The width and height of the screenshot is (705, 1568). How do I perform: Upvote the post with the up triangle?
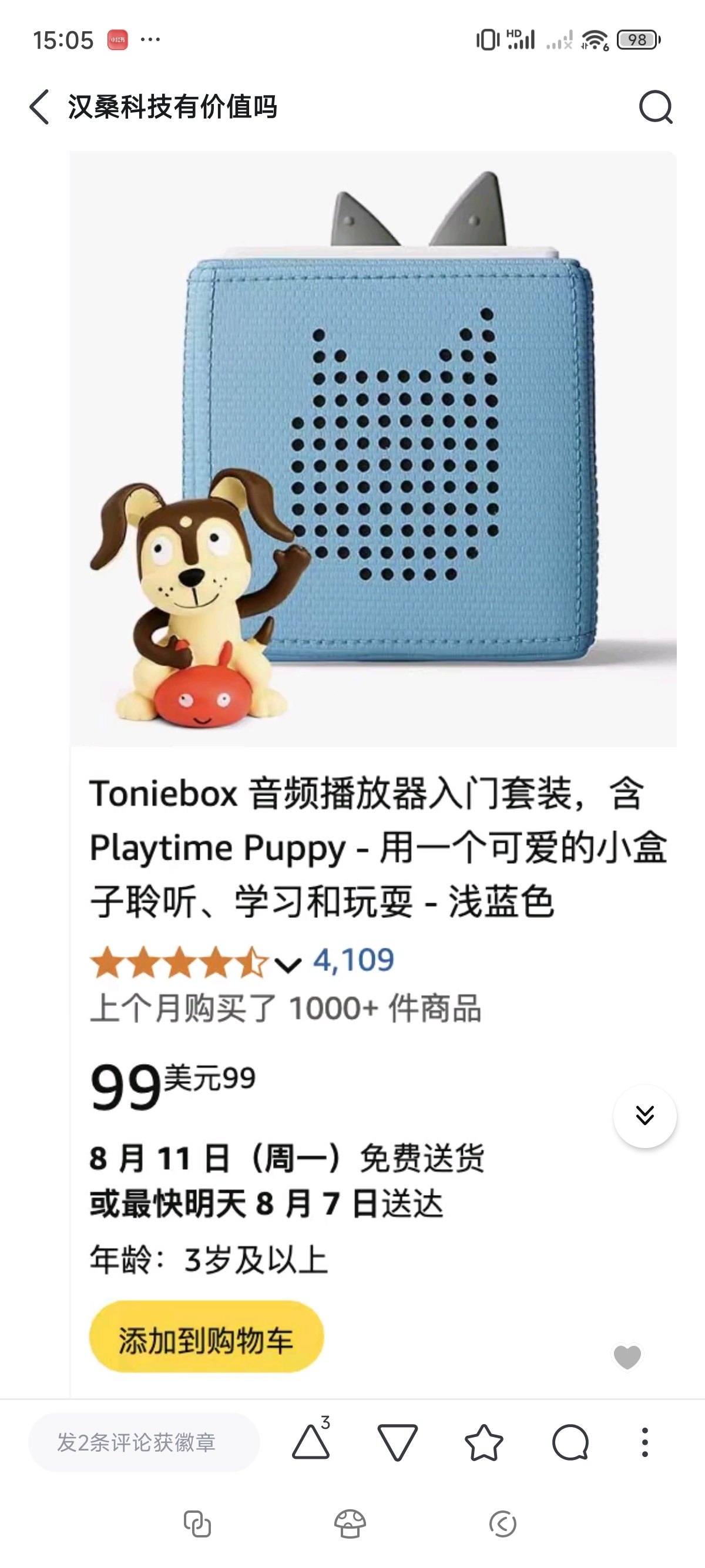(311, 1441)
